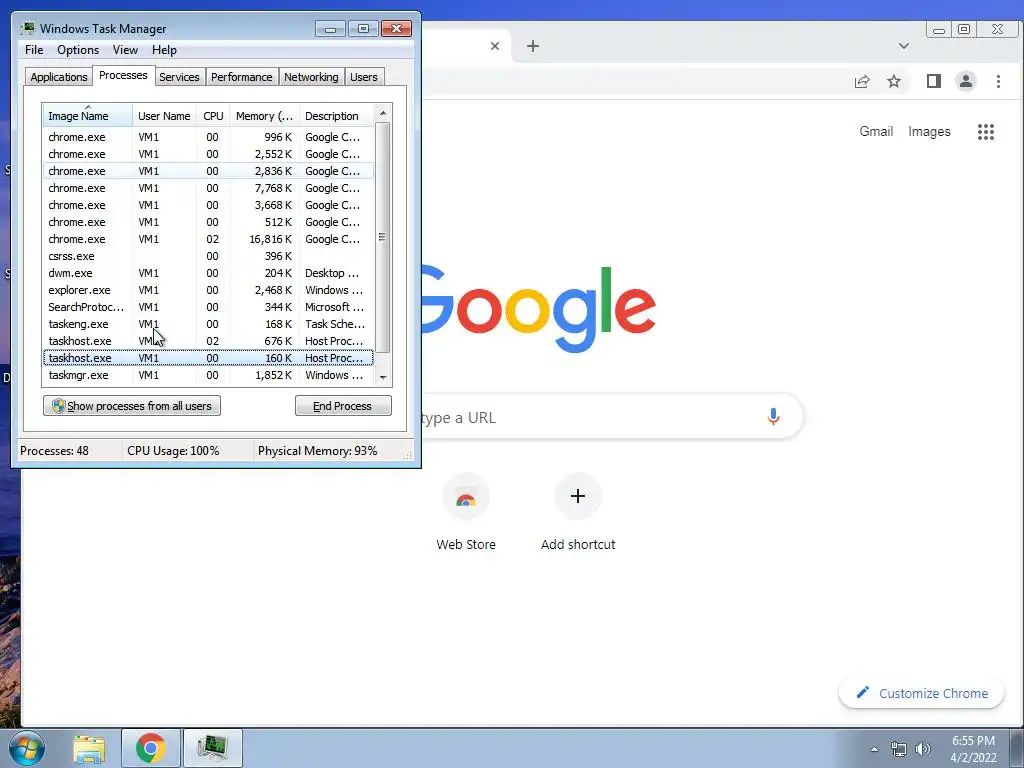The image size is (1024, 768).
Task: Select the SearchProtoc... process row
Action: point(208,307)
